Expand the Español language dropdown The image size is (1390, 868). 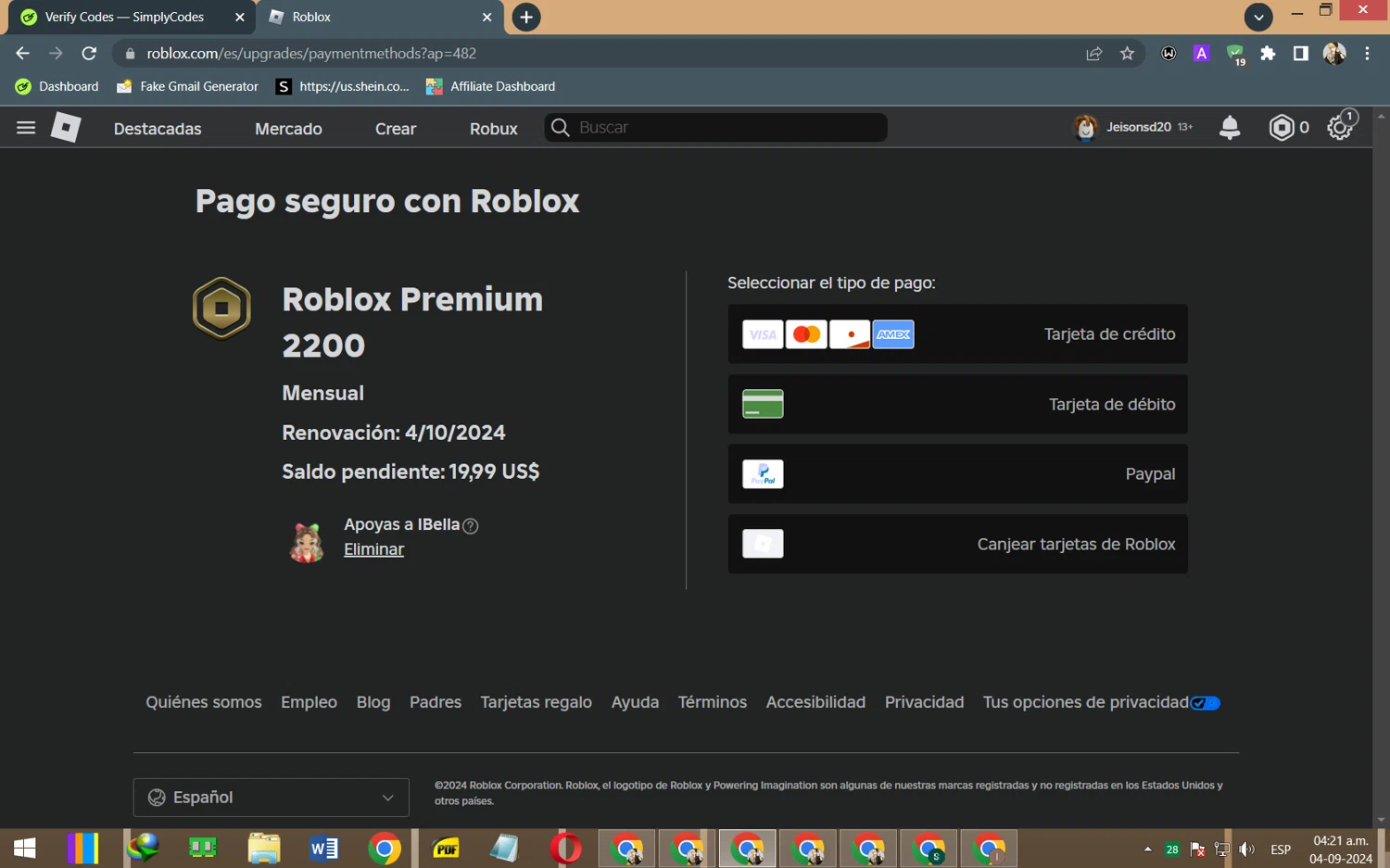point(272,798)
